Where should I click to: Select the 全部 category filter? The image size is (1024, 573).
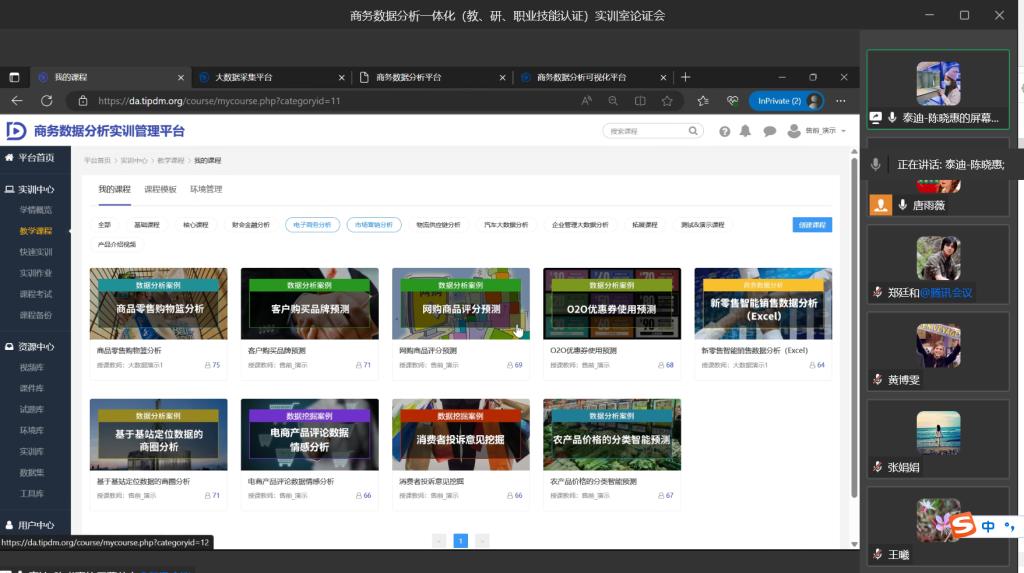(x=105, y=225)
